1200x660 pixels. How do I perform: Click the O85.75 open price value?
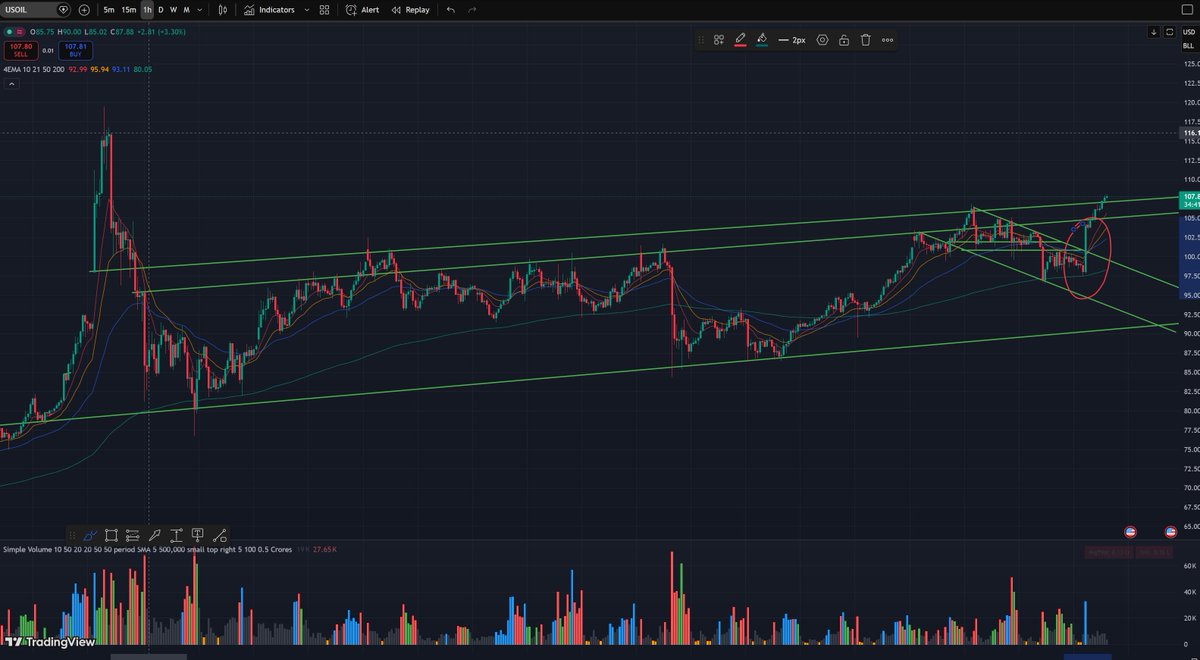(44, 32)
